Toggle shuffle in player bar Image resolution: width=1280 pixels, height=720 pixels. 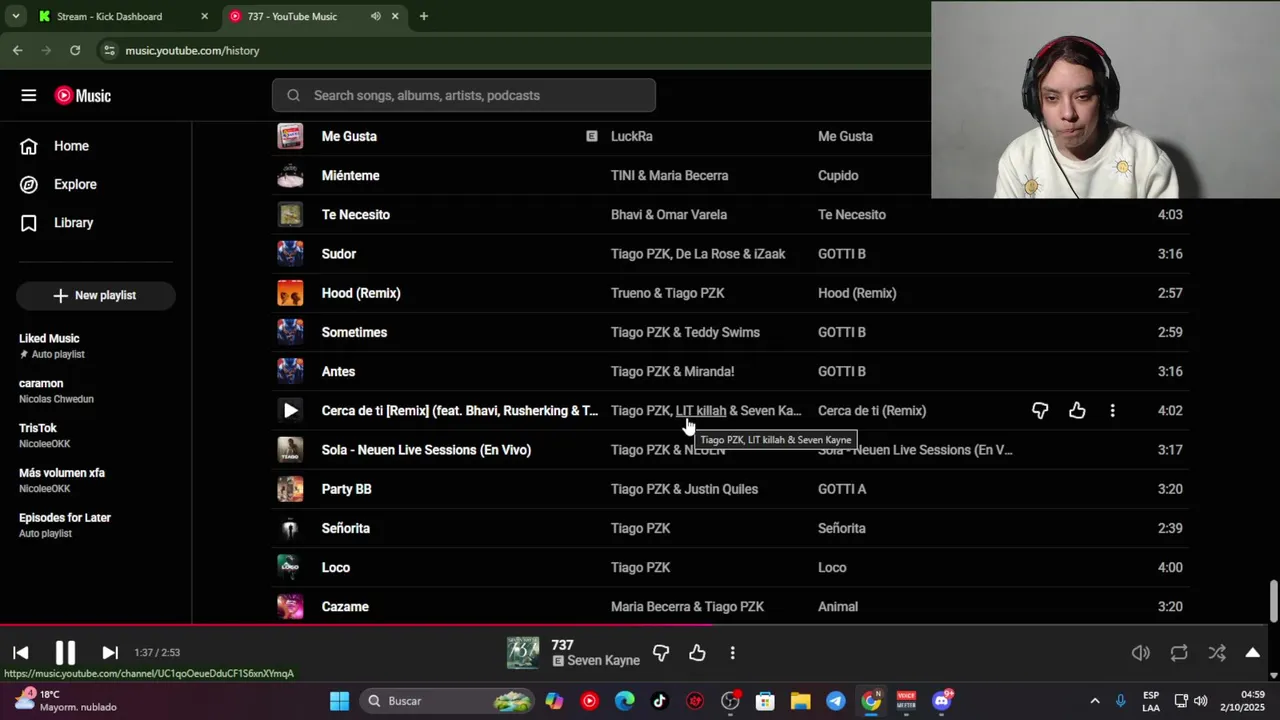point(1216,652)
